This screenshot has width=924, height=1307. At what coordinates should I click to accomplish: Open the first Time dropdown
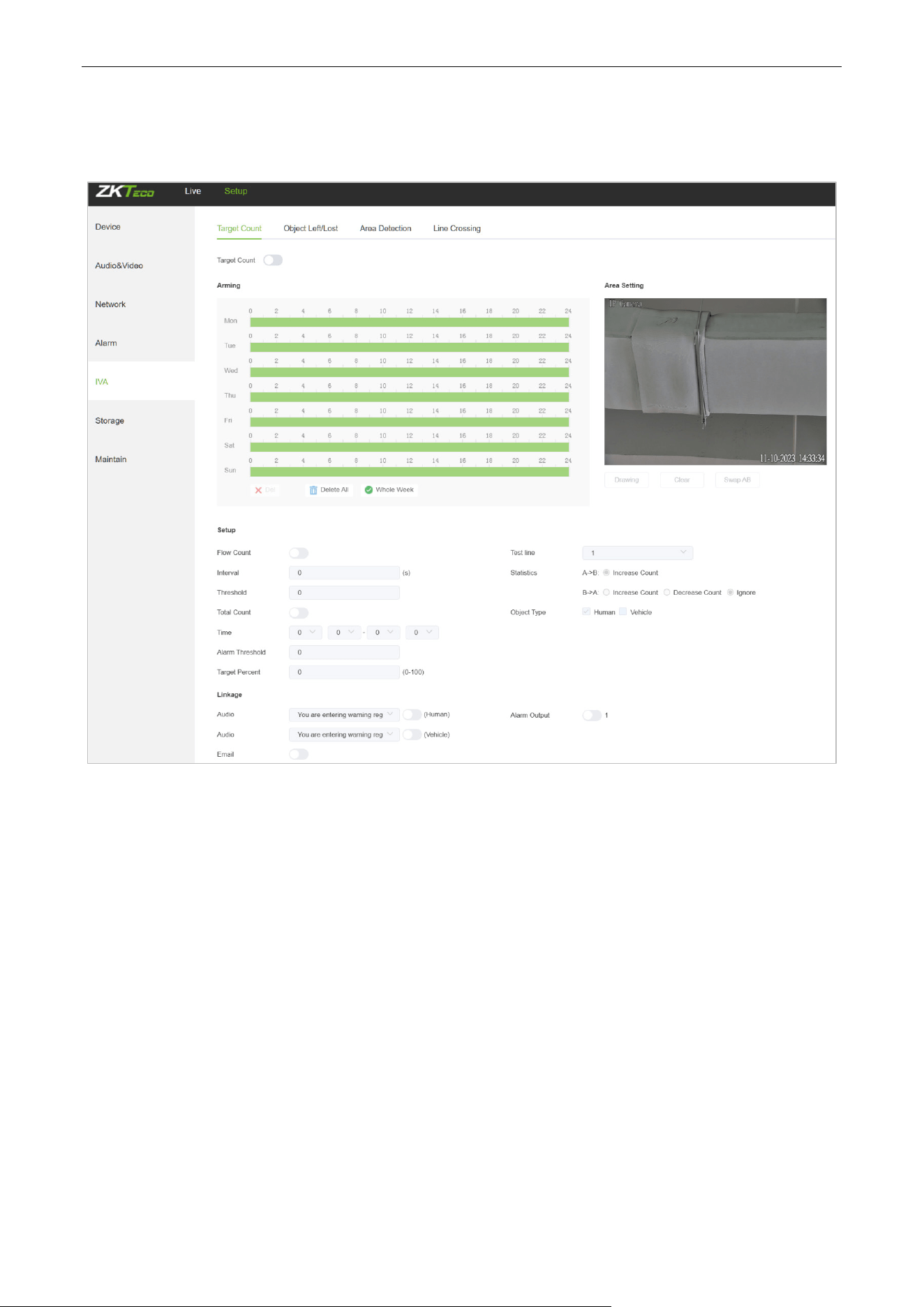click(x=306, y=633)
